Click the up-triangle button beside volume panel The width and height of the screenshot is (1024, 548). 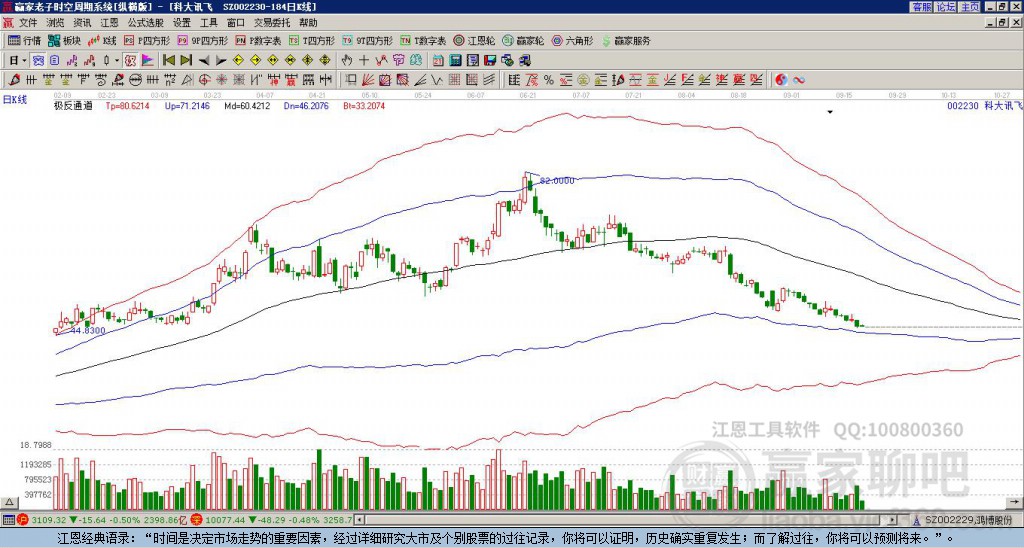[x=9, y=502]
